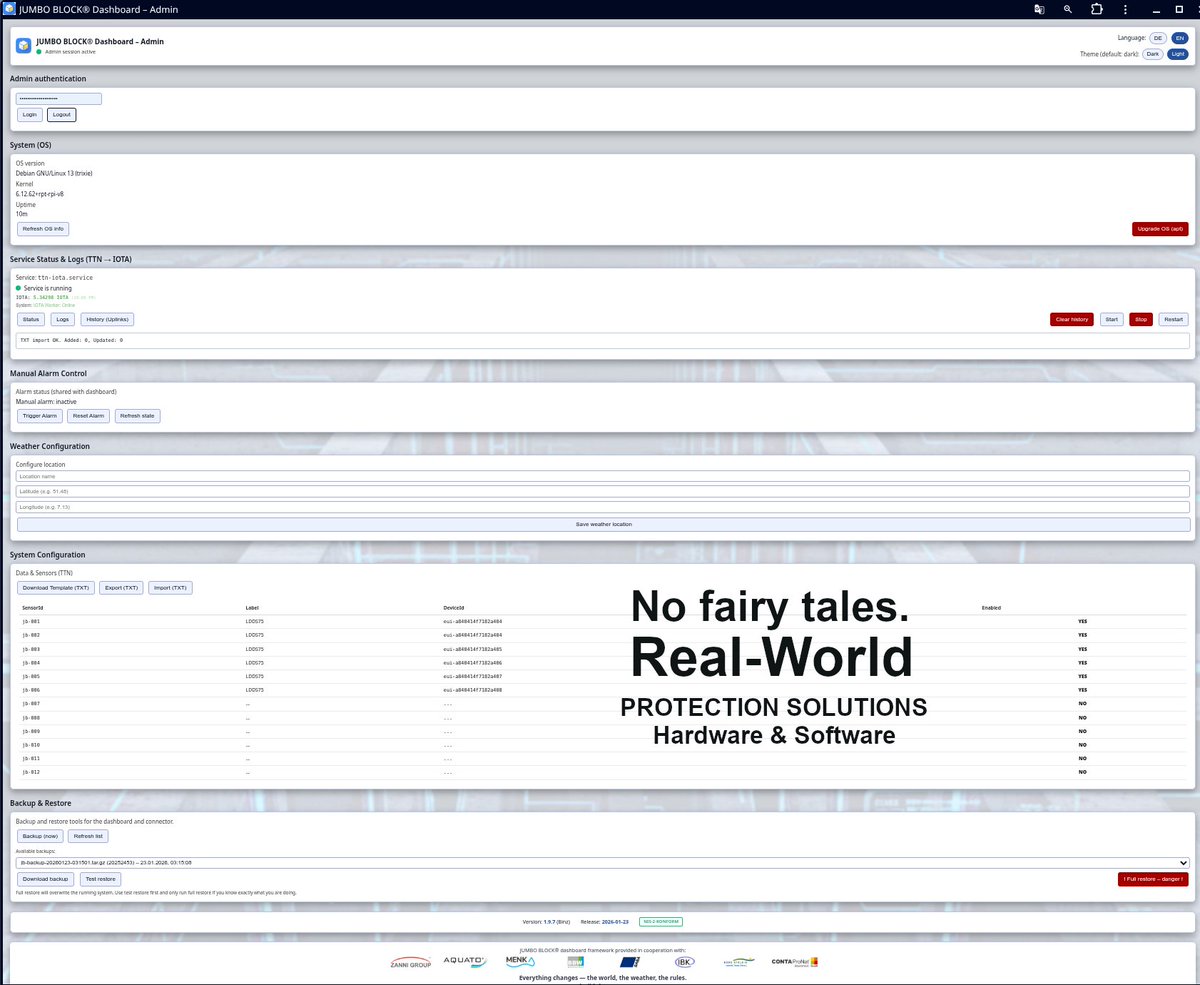Click Save weather location
This screenshot has width=1200, height=985.
pyautogui.click(x=603, y=524)
